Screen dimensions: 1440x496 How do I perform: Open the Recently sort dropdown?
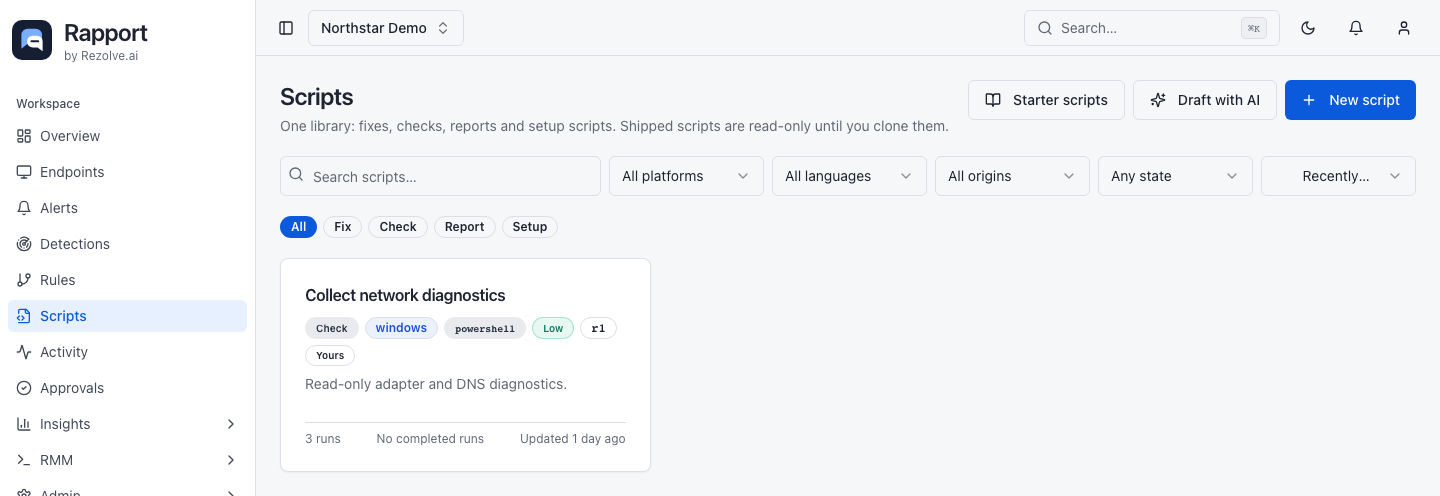1338,176
